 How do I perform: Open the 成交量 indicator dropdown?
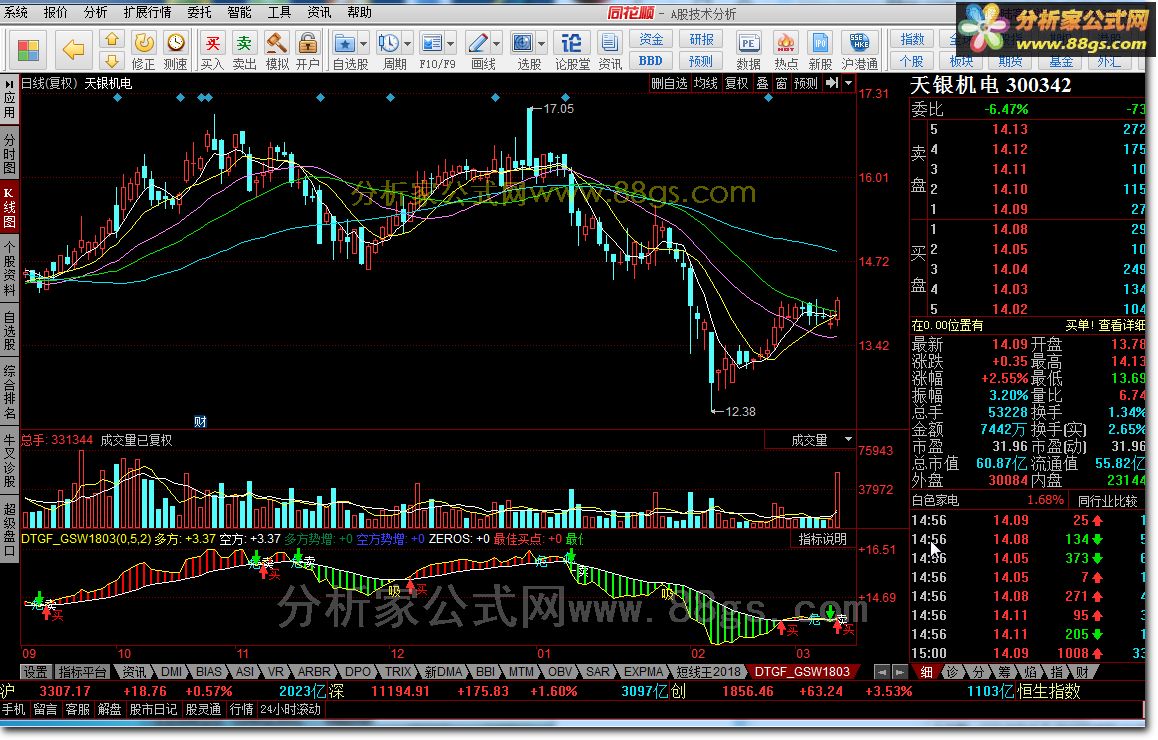tap(848, 439)
